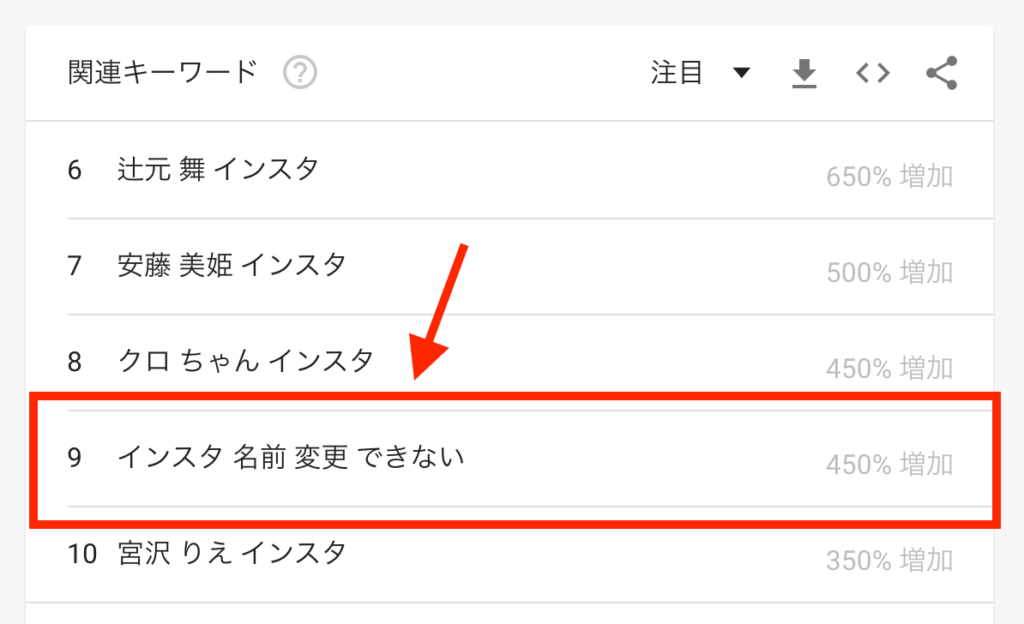Click the 350% 増加 value in row 10
The image size is (1024, 624).
click(x=889, y=560)
